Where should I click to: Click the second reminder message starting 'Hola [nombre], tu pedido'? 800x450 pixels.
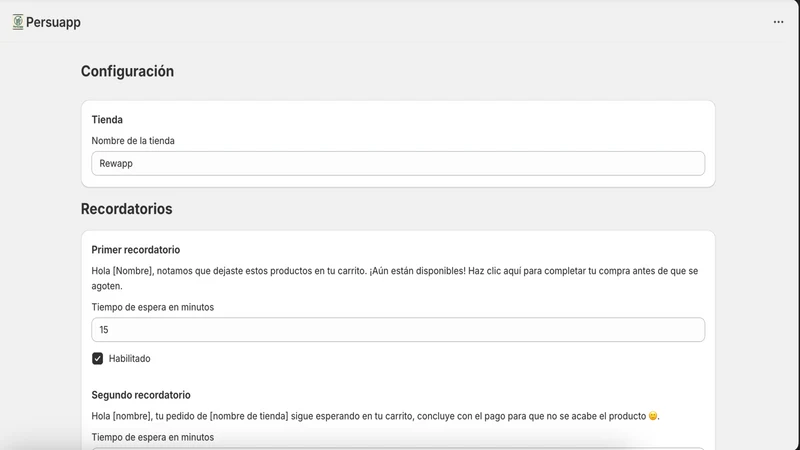[376, 416]
